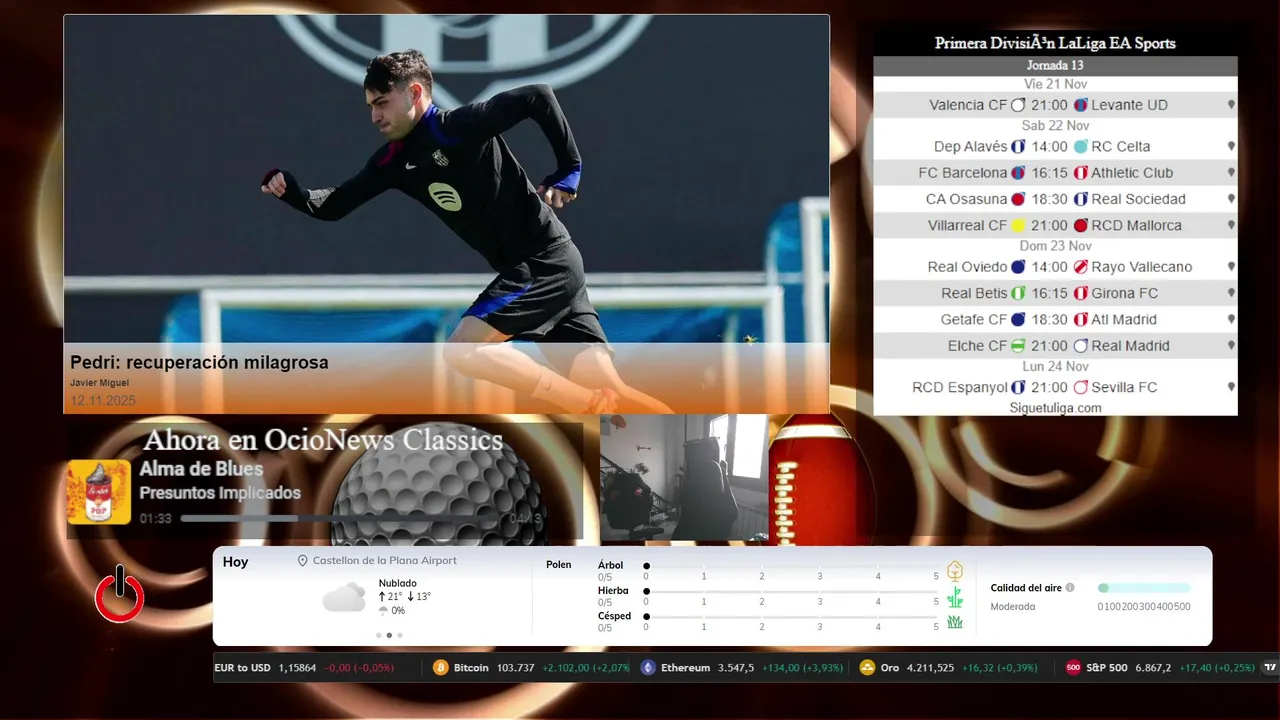Click the S&P 500 badge in ticker
The height and width of the screenshot is (720, 1280).
coord(1073,667)
